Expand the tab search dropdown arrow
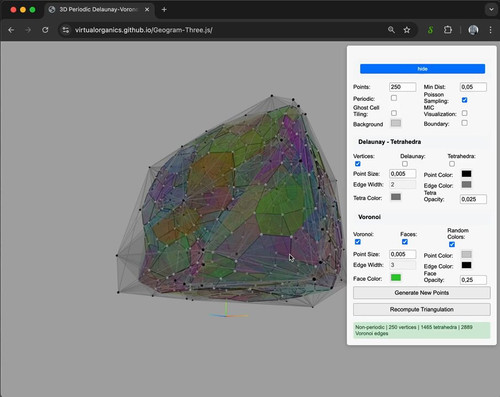 [x=491, y=10]
